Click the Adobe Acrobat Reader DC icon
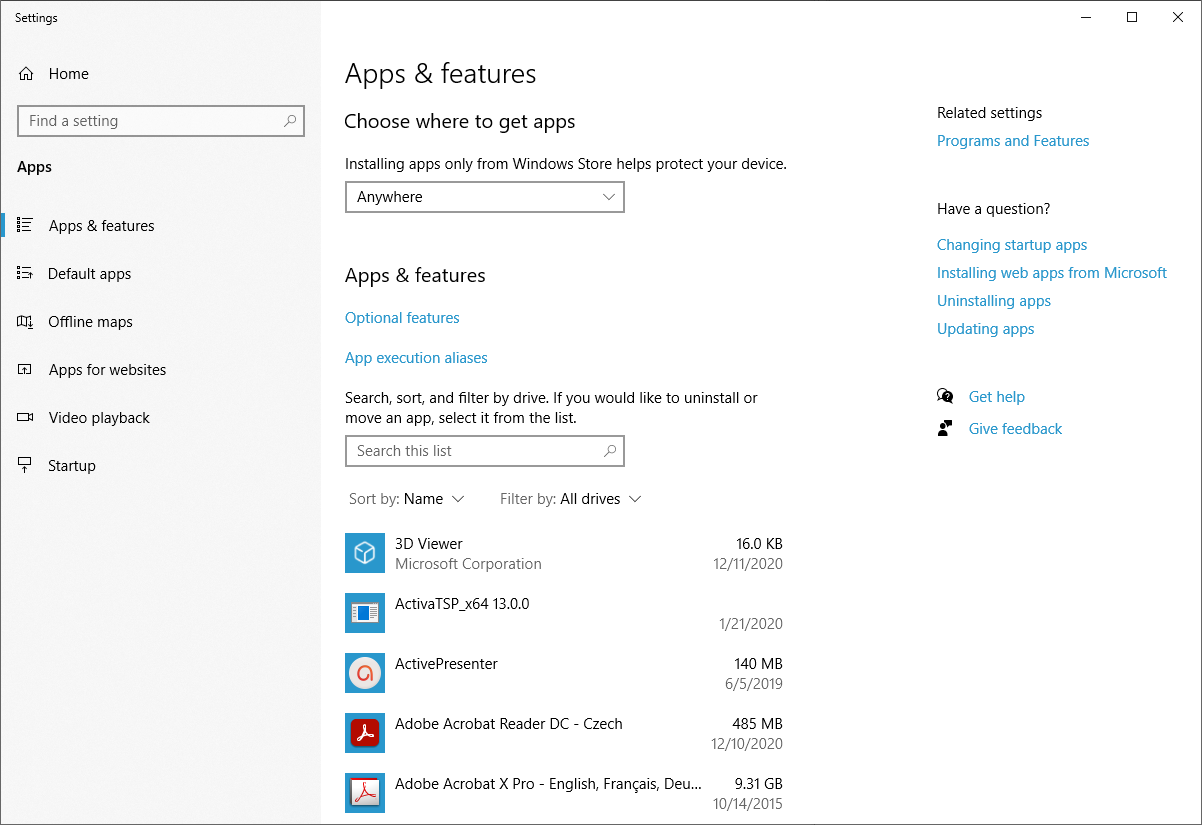Screen dimensions: 1202x825 pos(365,733)
